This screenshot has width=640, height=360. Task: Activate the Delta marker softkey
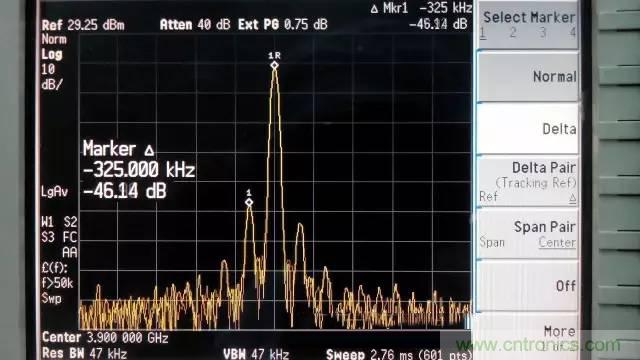pos(527,129)
